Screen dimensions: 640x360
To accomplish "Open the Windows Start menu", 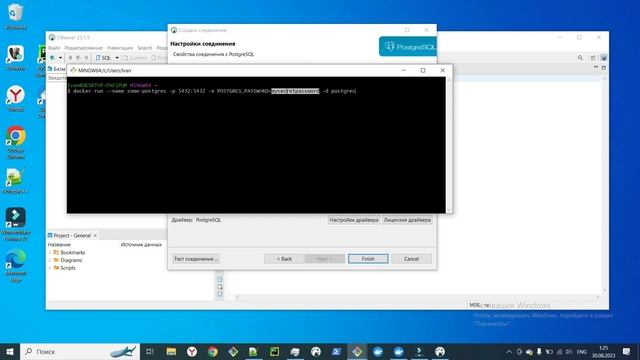I will (x=10, y=351).
